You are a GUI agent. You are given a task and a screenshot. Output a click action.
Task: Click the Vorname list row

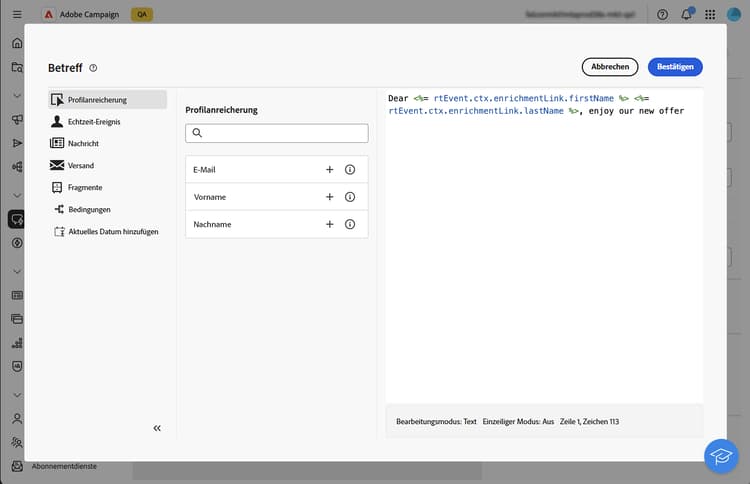(277, 197)
